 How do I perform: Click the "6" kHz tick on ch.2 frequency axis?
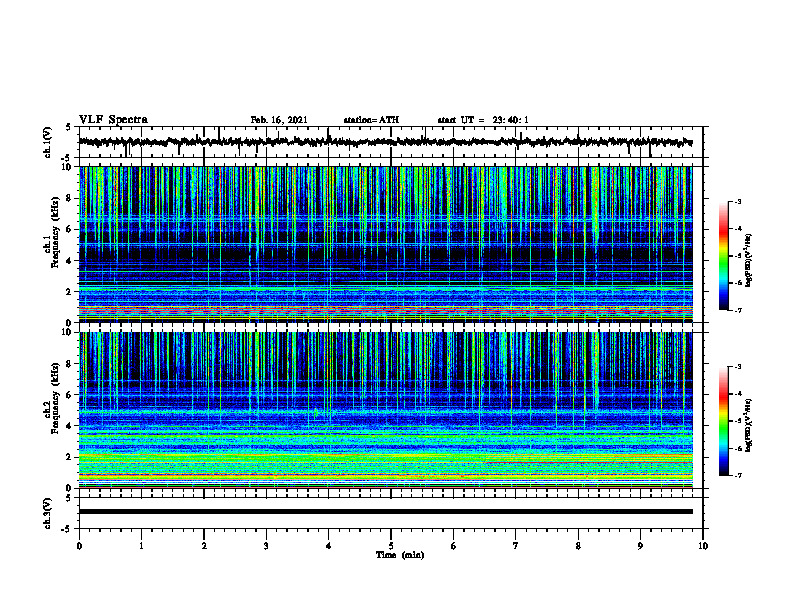[70, 394]
